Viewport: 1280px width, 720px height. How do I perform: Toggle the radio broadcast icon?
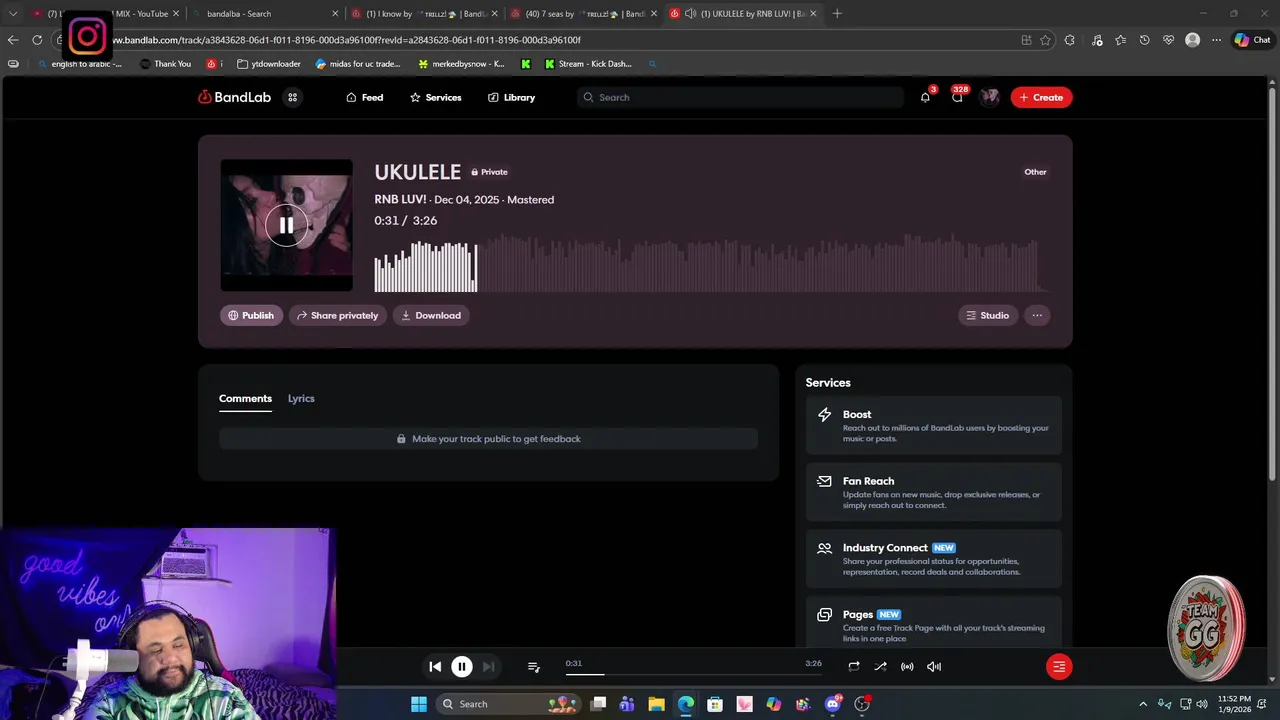[907, 666]
